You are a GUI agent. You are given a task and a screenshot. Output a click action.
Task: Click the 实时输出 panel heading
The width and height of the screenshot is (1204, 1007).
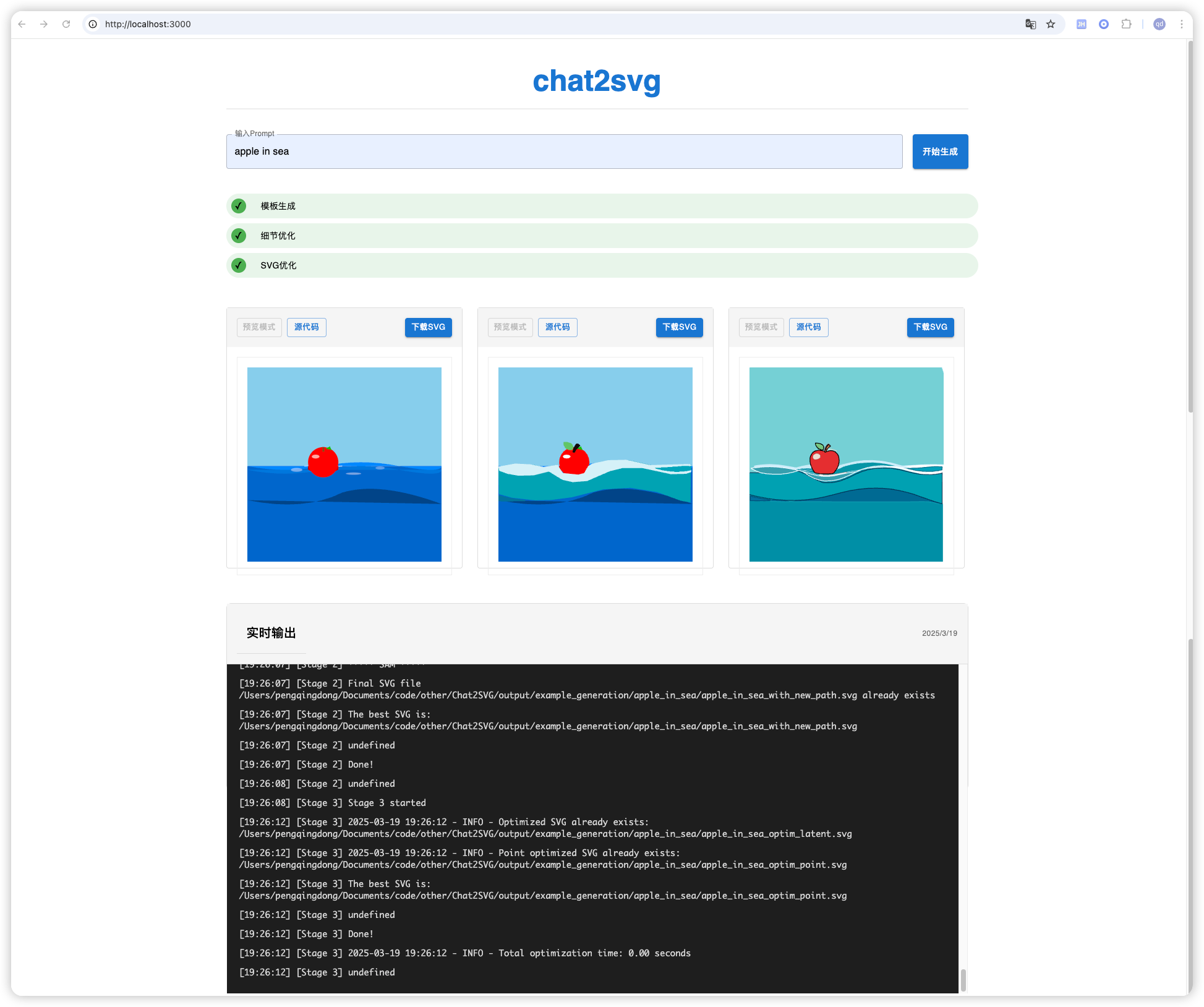[271, 633]
